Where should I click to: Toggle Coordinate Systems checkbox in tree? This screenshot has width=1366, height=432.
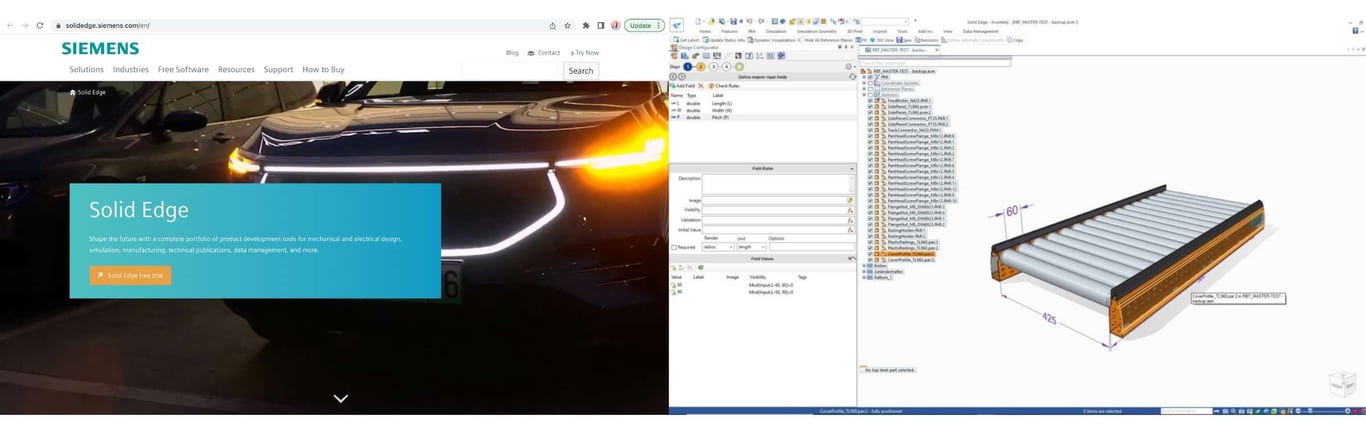[870, 83]
